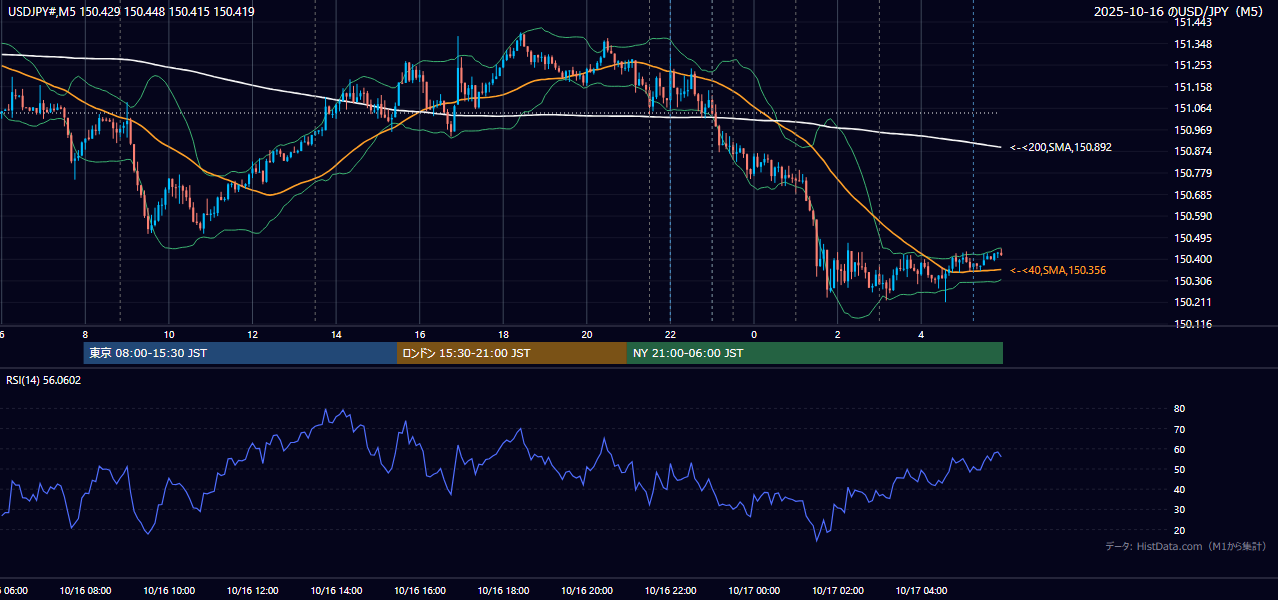Click the RSI(14) 56.0602 indicator label
1278x600 pixels.
coord(44,380)
